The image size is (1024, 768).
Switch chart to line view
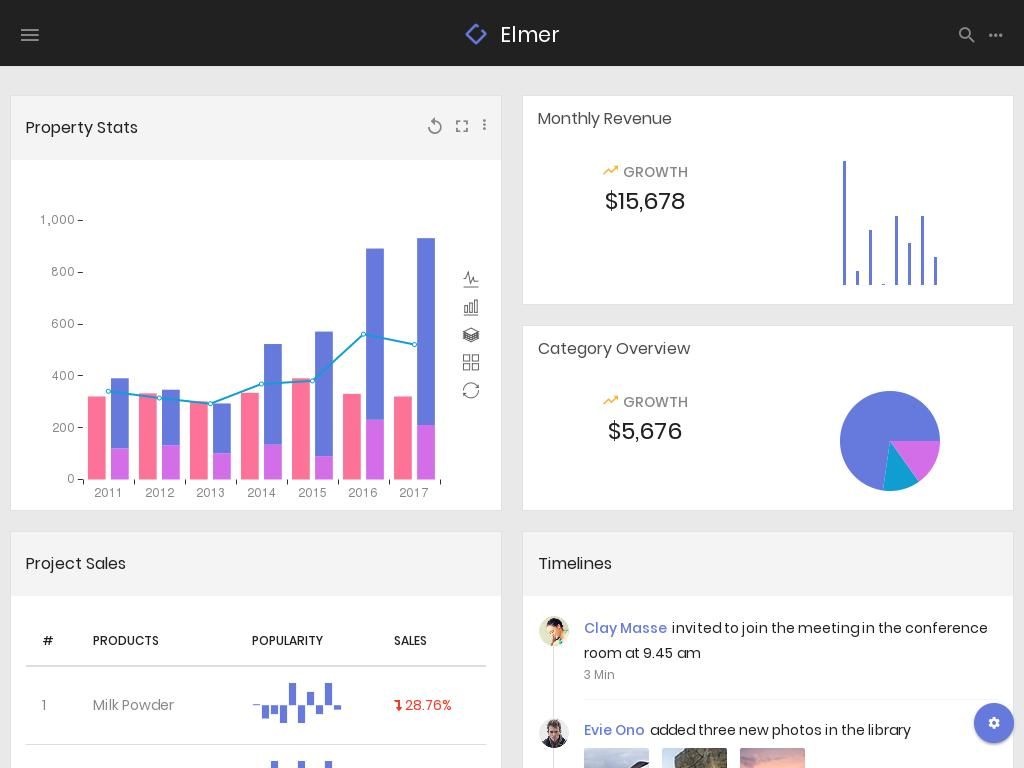(471, 280)
